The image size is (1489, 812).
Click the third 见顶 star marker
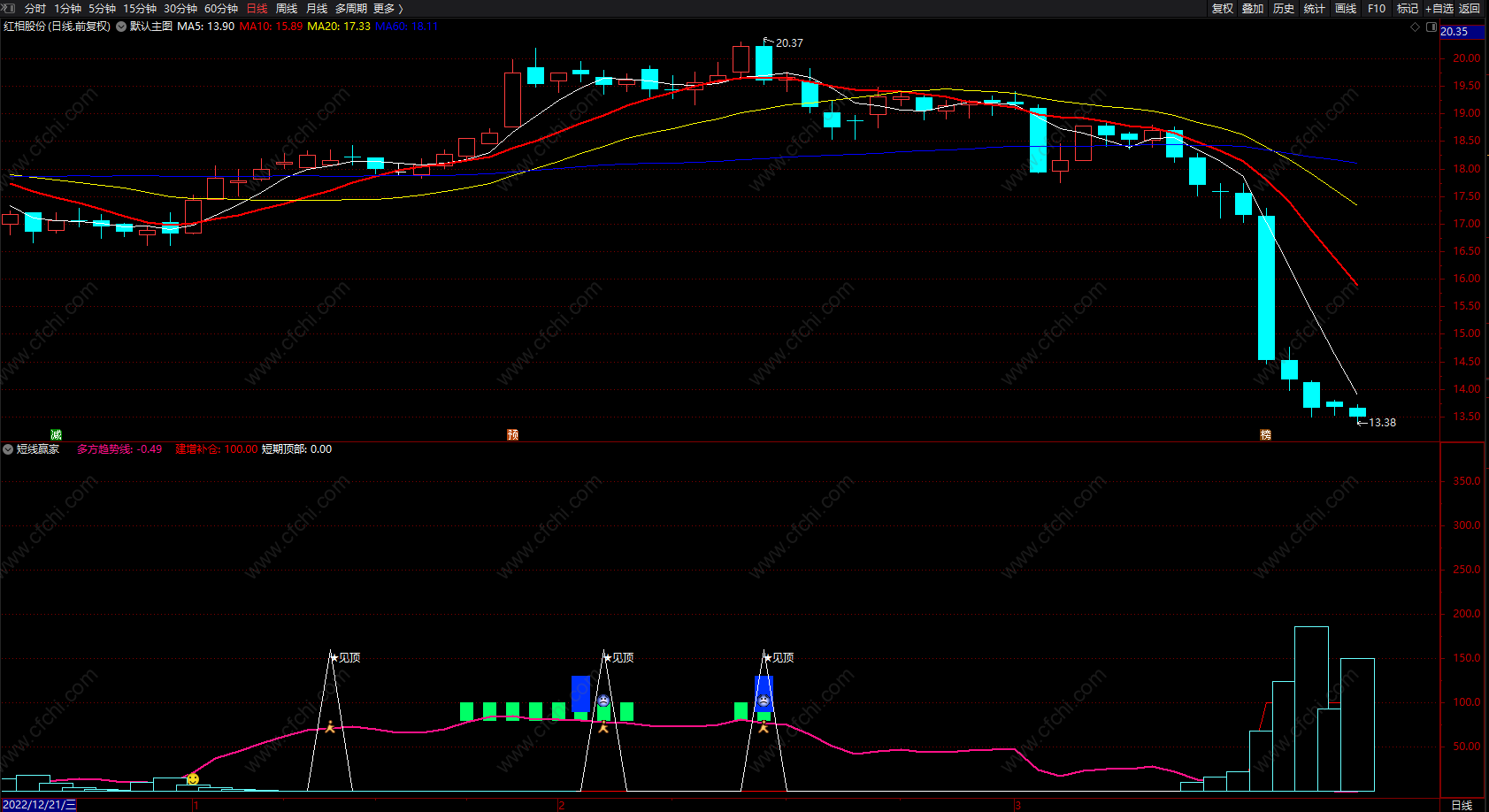[779, 657]
